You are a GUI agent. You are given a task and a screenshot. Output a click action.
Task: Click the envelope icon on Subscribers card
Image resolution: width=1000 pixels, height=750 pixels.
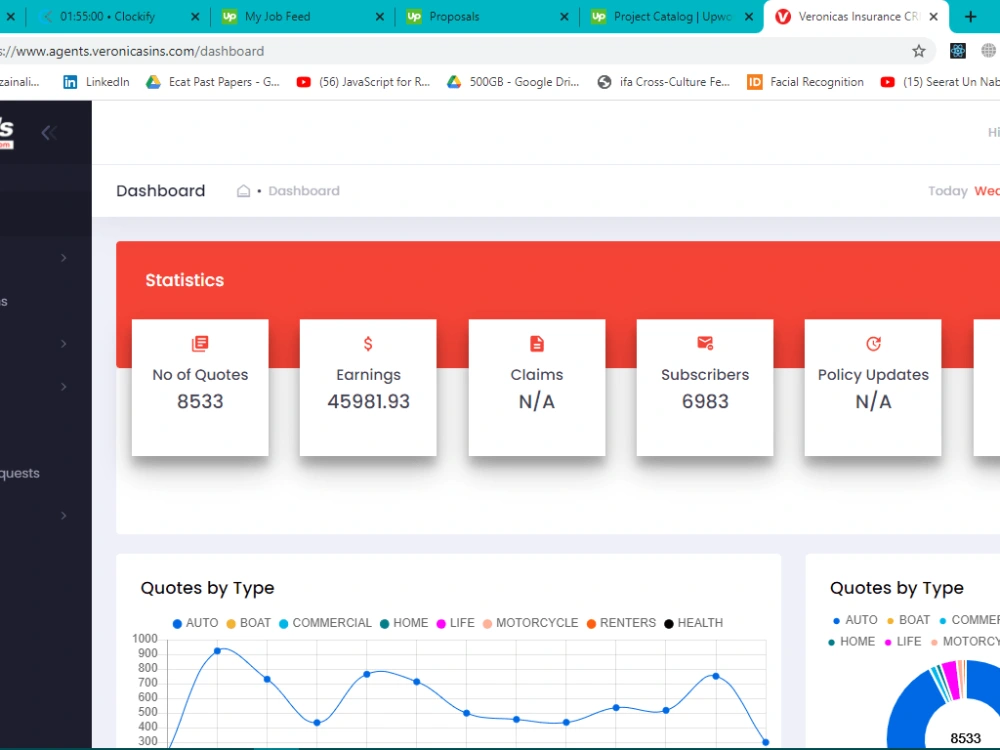click(705, 342)
